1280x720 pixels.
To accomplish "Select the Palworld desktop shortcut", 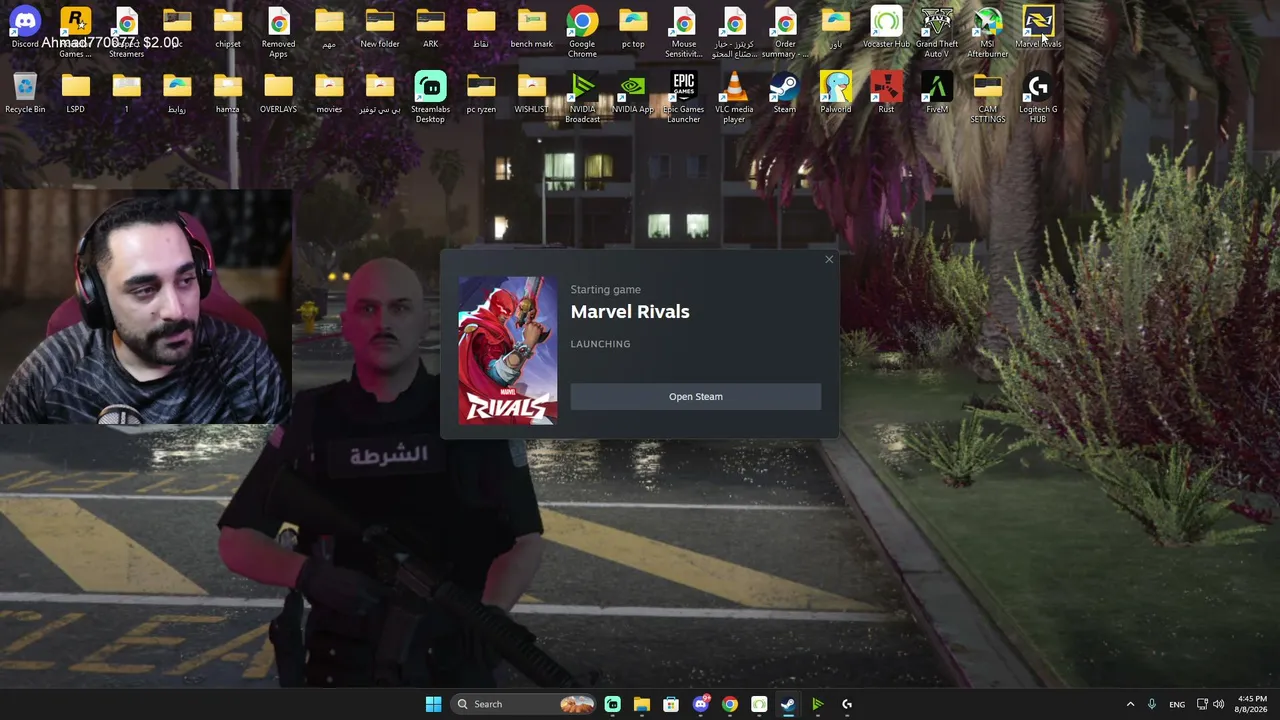I will point(836,92).
